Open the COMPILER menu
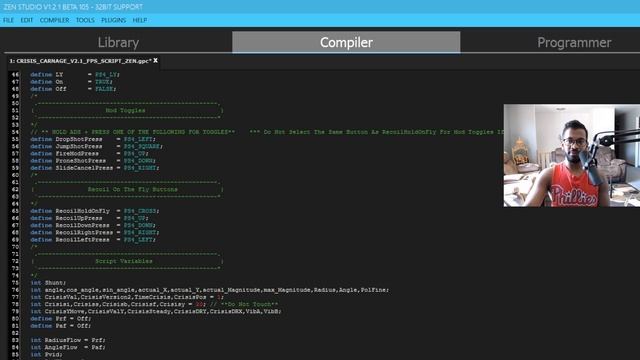This screenshot has width=640, height=360. (x=54, y=20)
